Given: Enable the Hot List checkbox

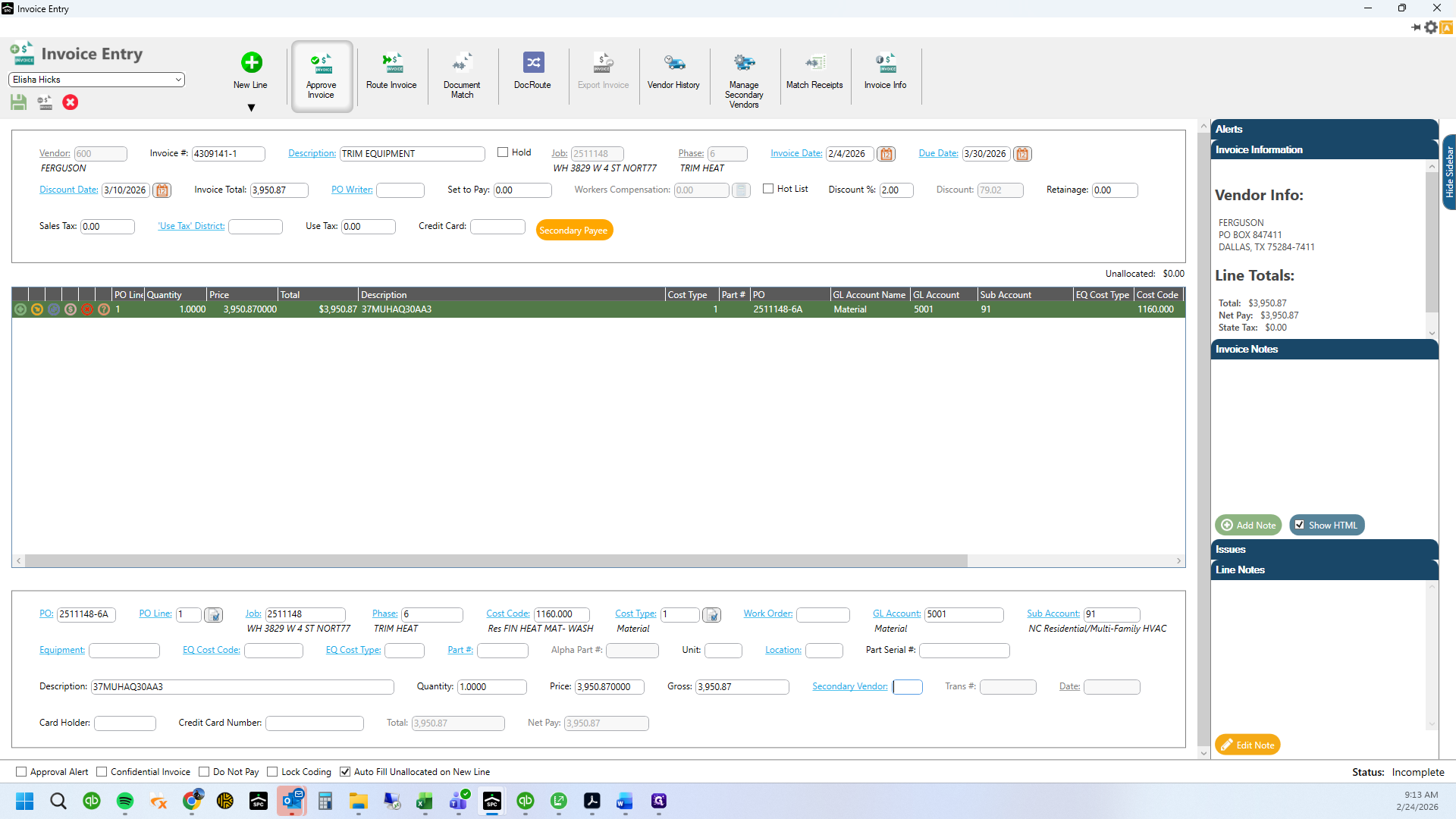Looking at the screenshot, I should [x=768, y=189].
